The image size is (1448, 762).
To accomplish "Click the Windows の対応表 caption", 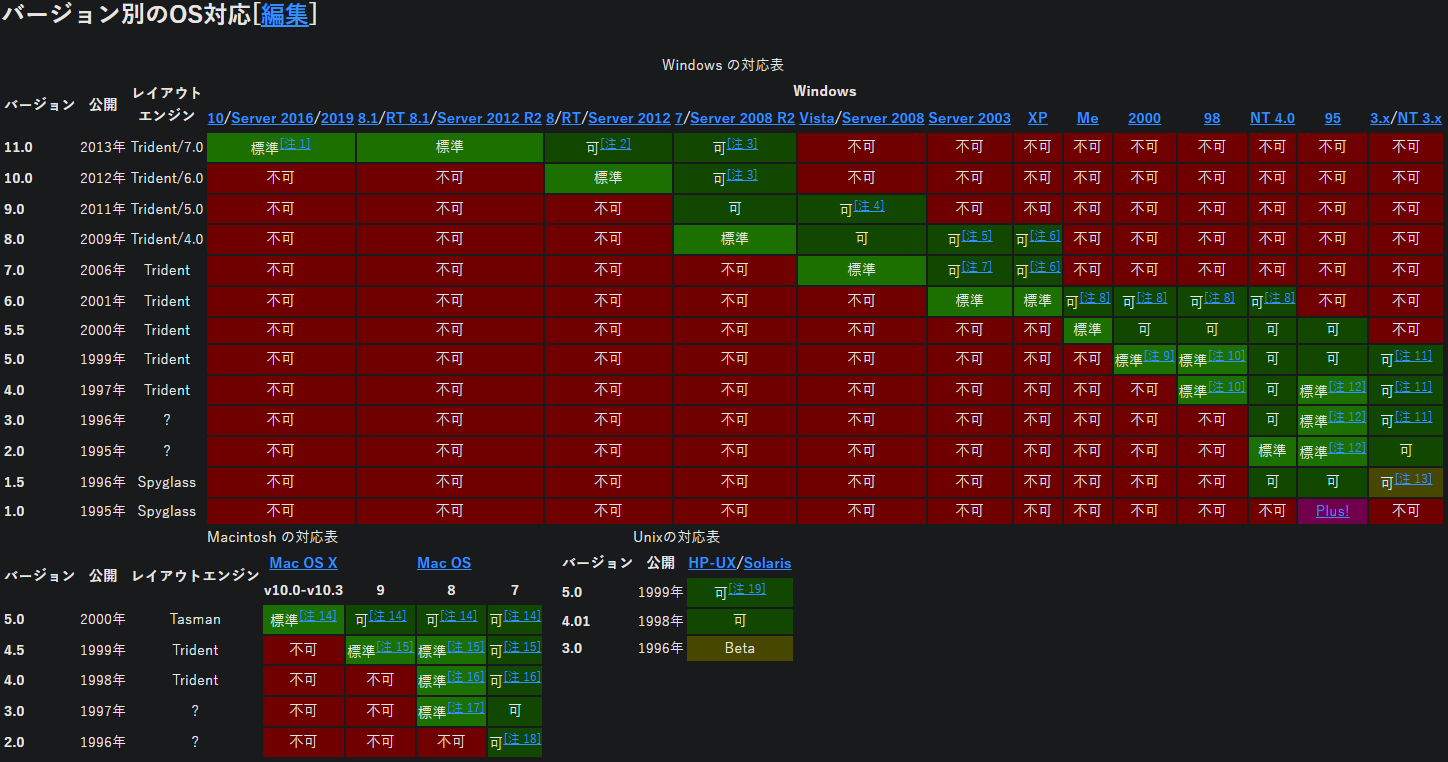I will (723, 65).
